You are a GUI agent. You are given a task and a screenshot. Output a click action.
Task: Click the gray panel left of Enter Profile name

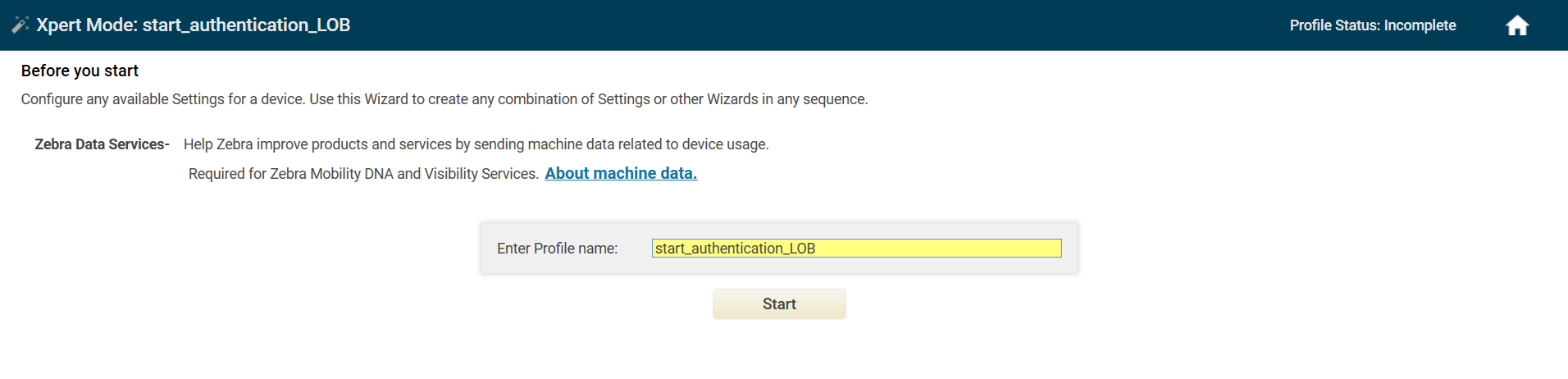point(489,249)
